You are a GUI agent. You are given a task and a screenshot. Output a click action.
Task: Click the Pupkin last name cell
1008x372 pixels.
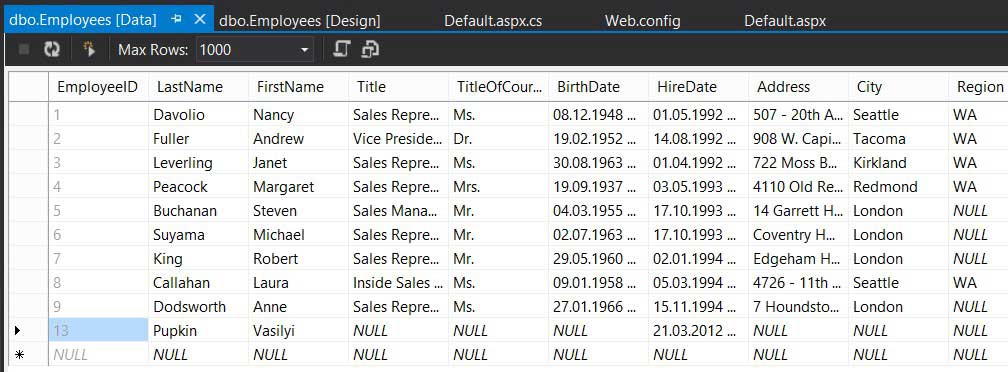pyautogui.click(x=199, y=331)
